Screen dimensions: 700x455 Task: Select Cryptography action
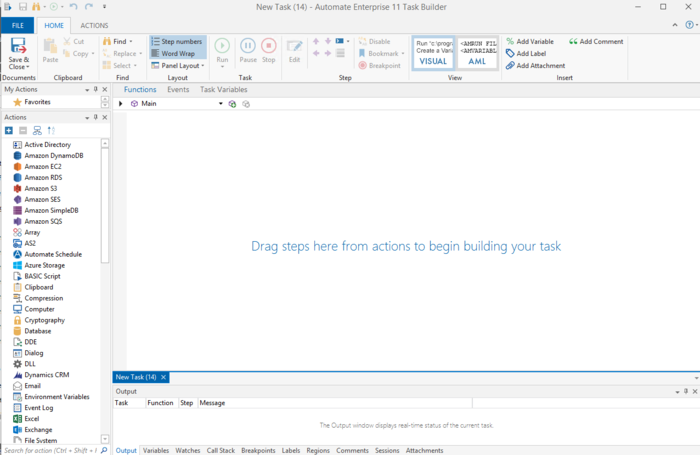pyautogui.click(x=39, y=320)
